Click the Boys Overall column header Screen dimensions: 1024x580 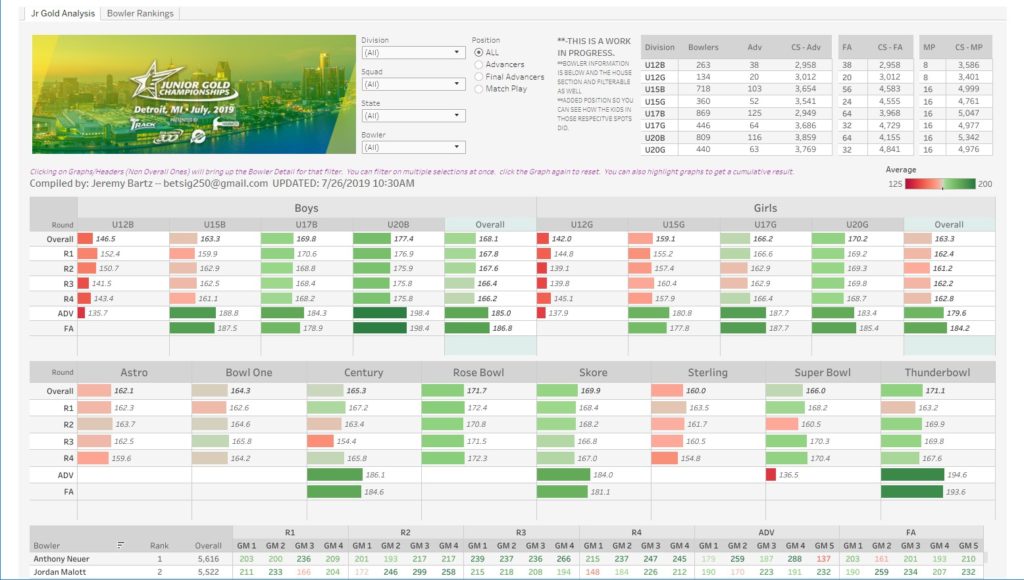490,224
